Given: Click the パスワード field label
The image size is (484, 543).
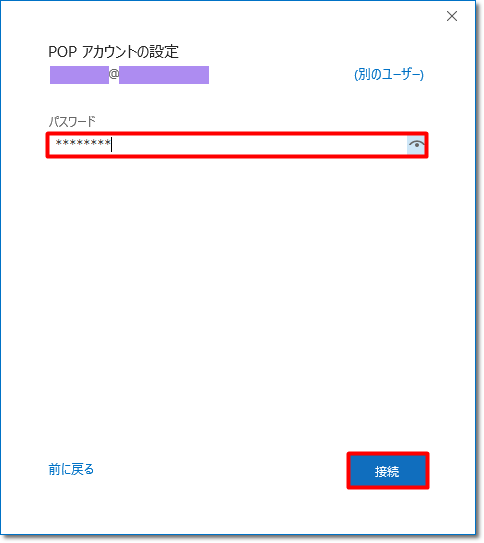Looking at the screenshot, I should click(x=72, y=122).
